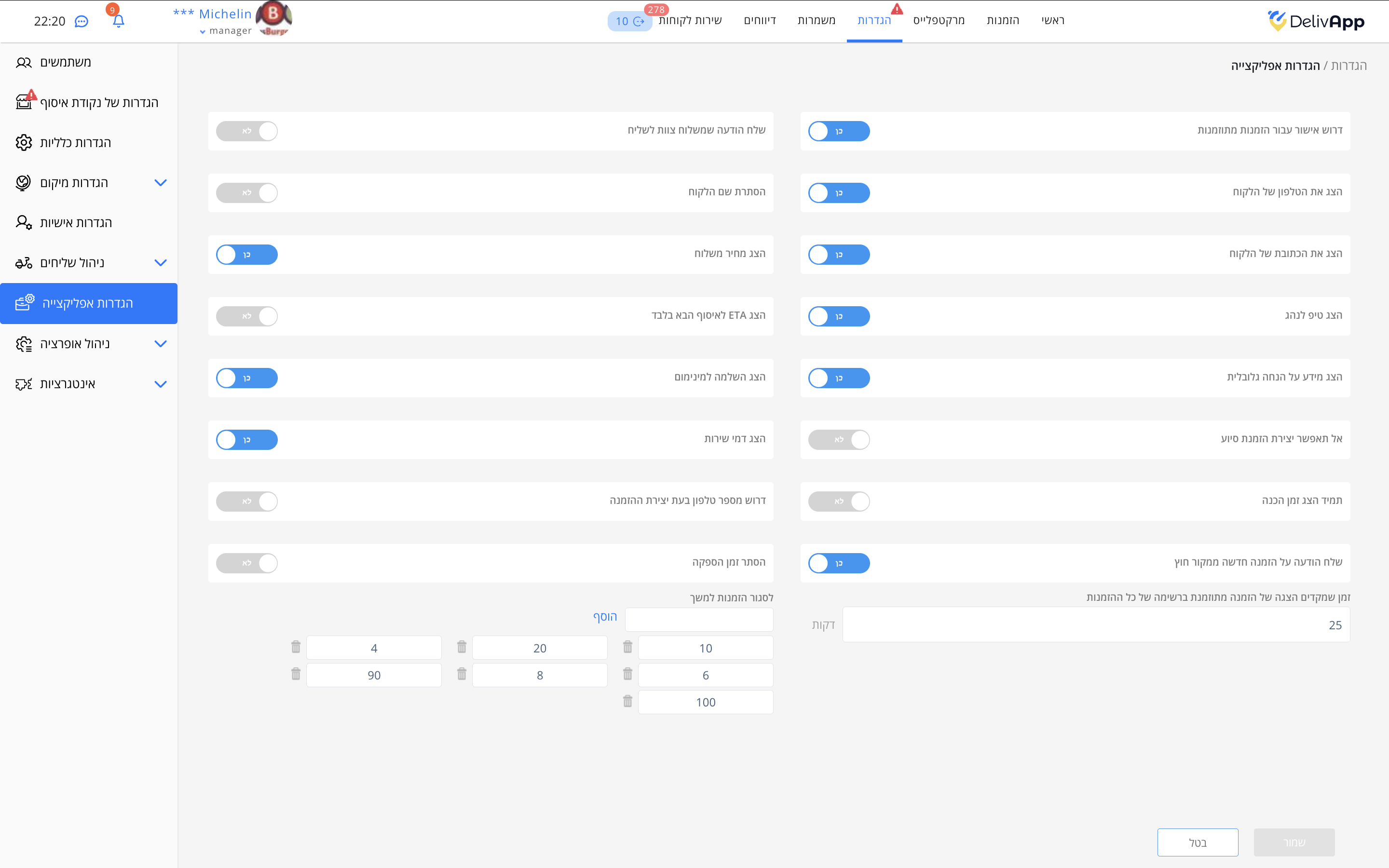Open the chat bubble icon
Image resolution: width=1389 pixels, height=868 pixels.
pyautogui.click(x=82, y=21)
